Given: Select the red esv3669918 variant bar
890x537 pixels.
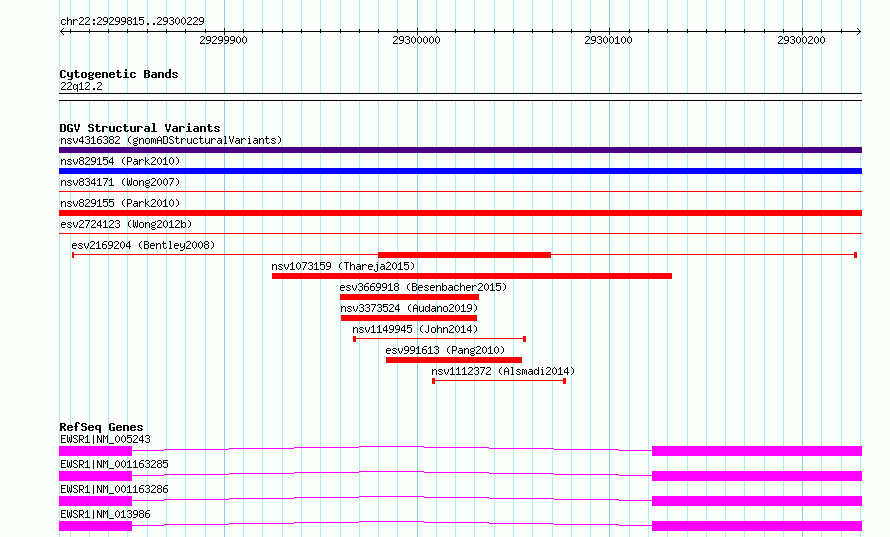Looking at the screenshot, I should 409,297.
